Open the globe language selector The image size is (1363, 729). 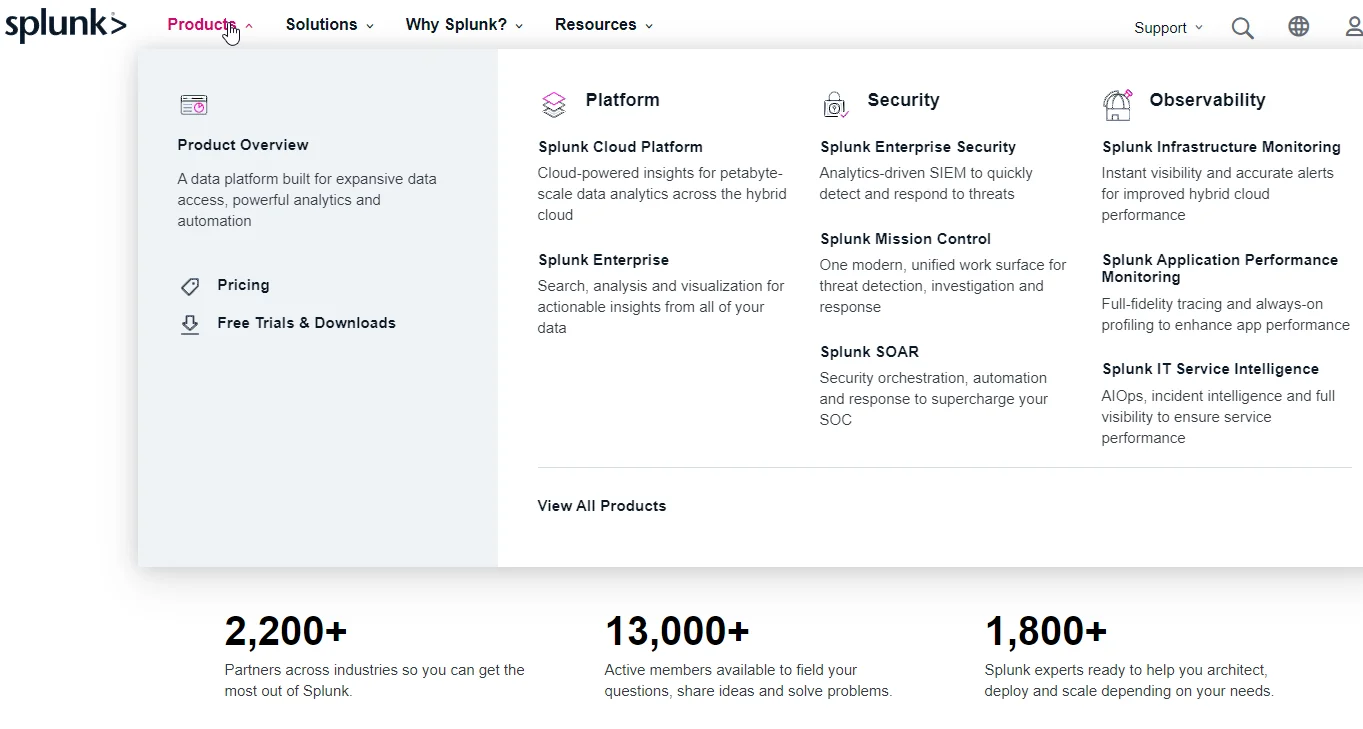1299,27
